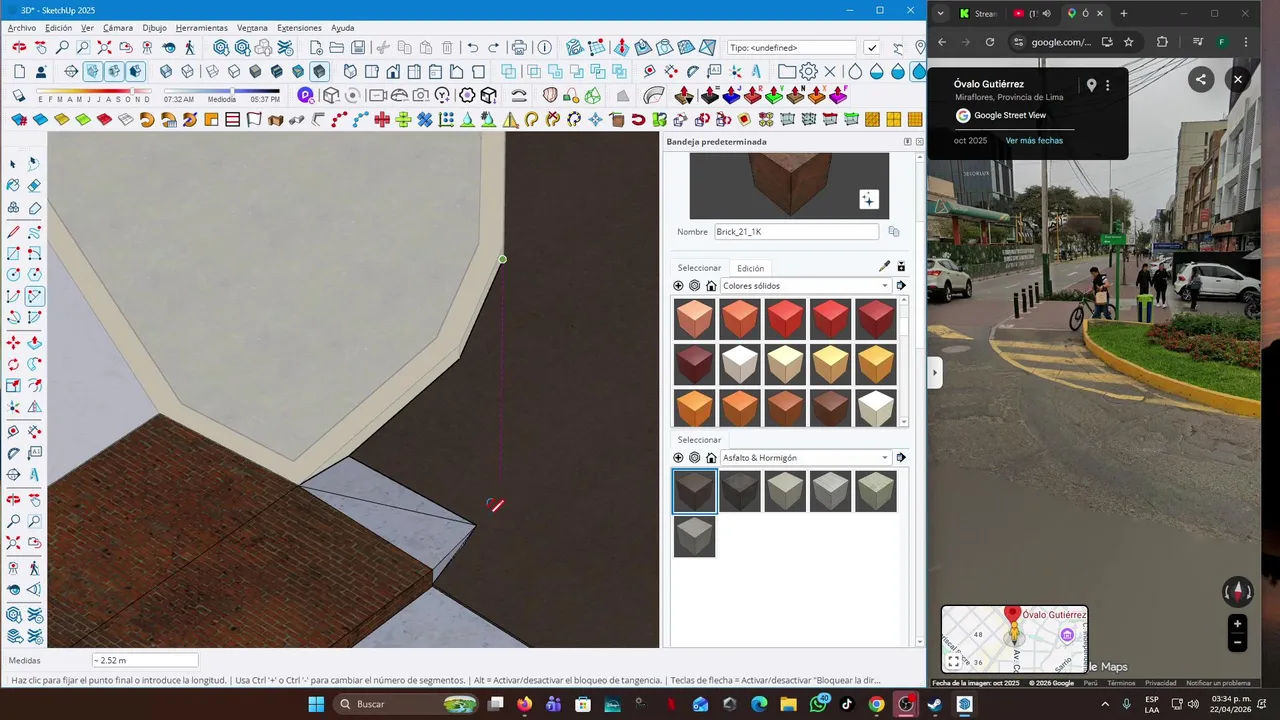This screenshot has width=1280, height=720.
Task: Open Model Info icon
Action: click(x=544, y=48)
